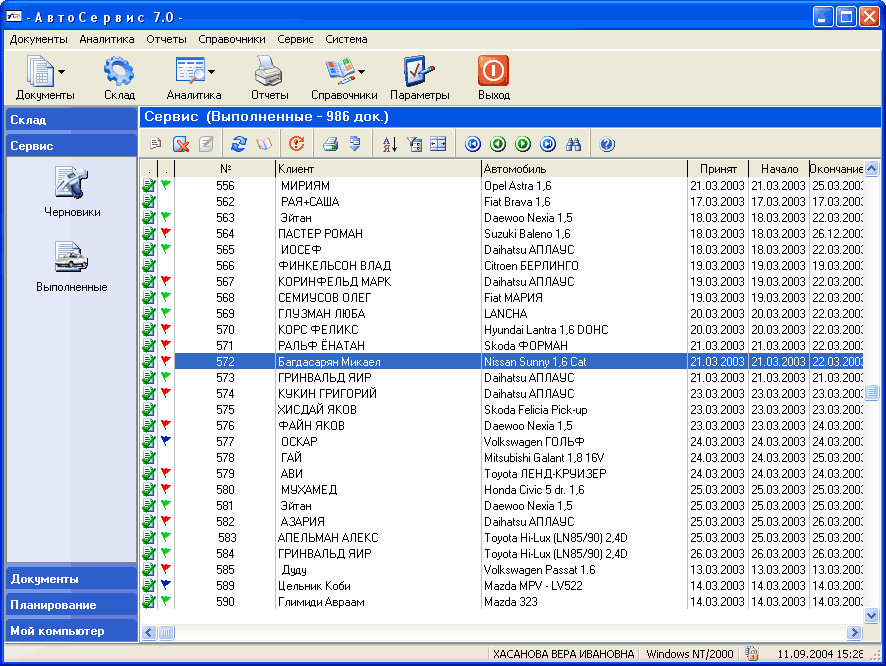
Task: Click the vertical scrollbar down arrow
Action: click(871, 615)
